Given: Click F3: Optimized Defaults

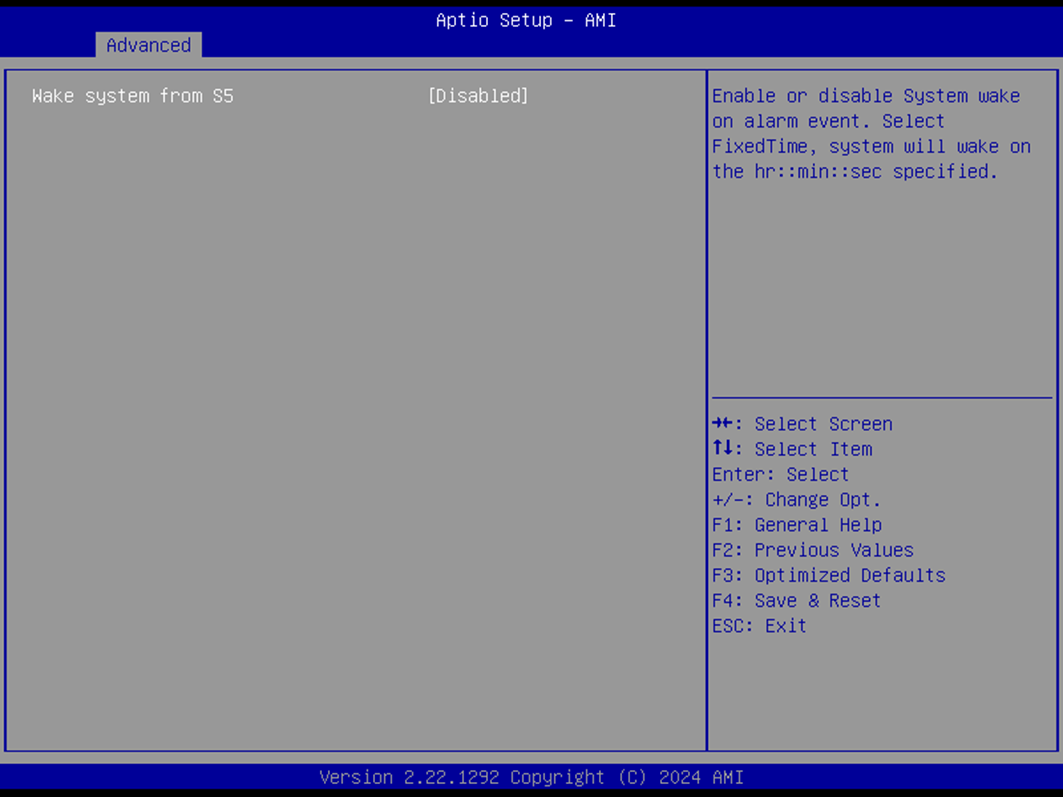Looking at the screenshot, I should pos(828,575).
